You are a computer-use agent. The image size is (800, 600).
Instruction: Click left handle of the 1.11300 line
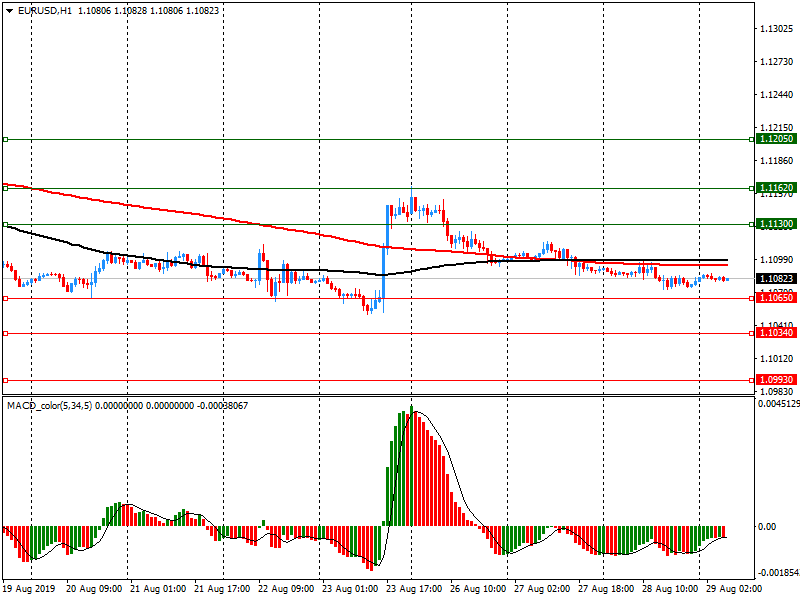(6, 224)
